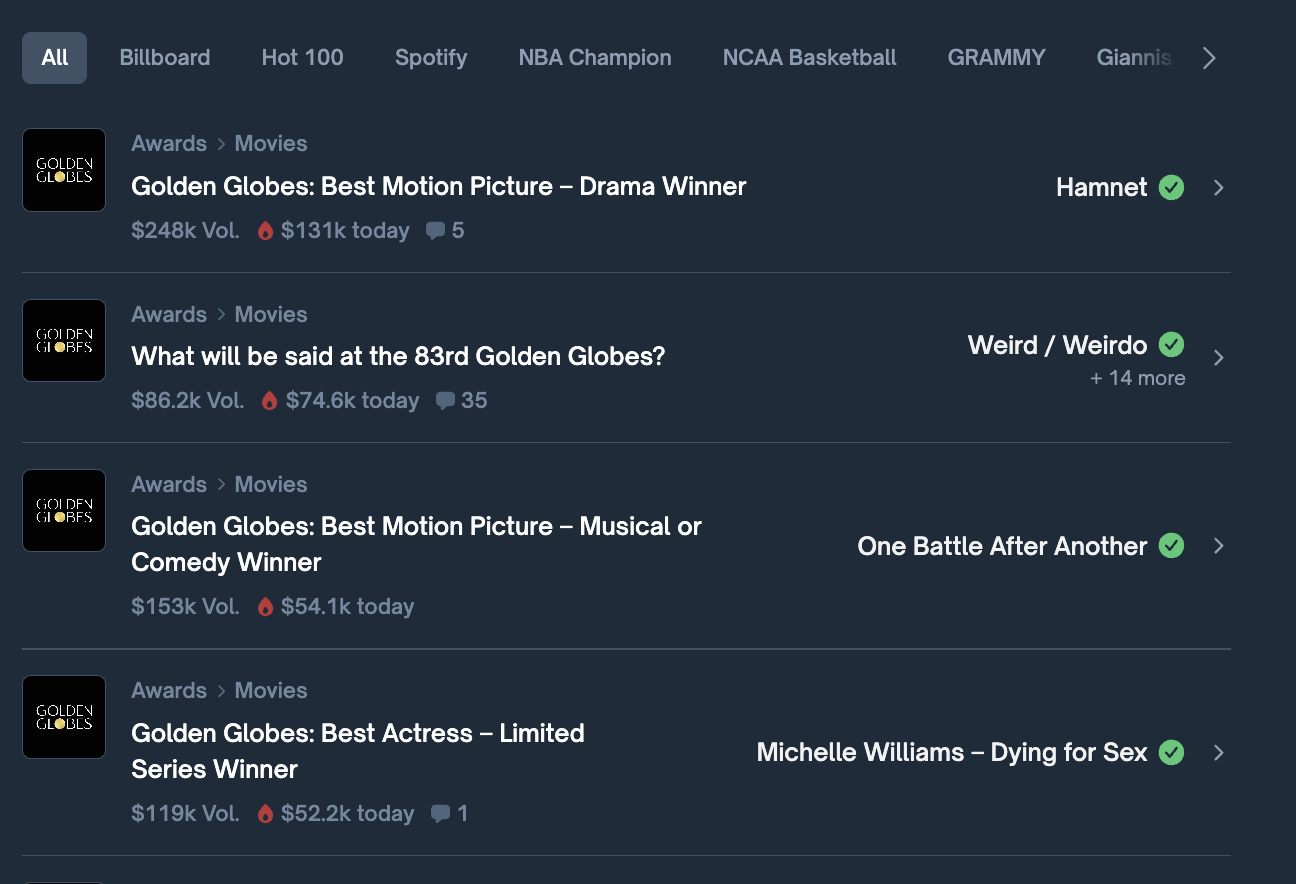
Task: Click the Golden Globes market thumbnail icon
Action: pos(63,170)
